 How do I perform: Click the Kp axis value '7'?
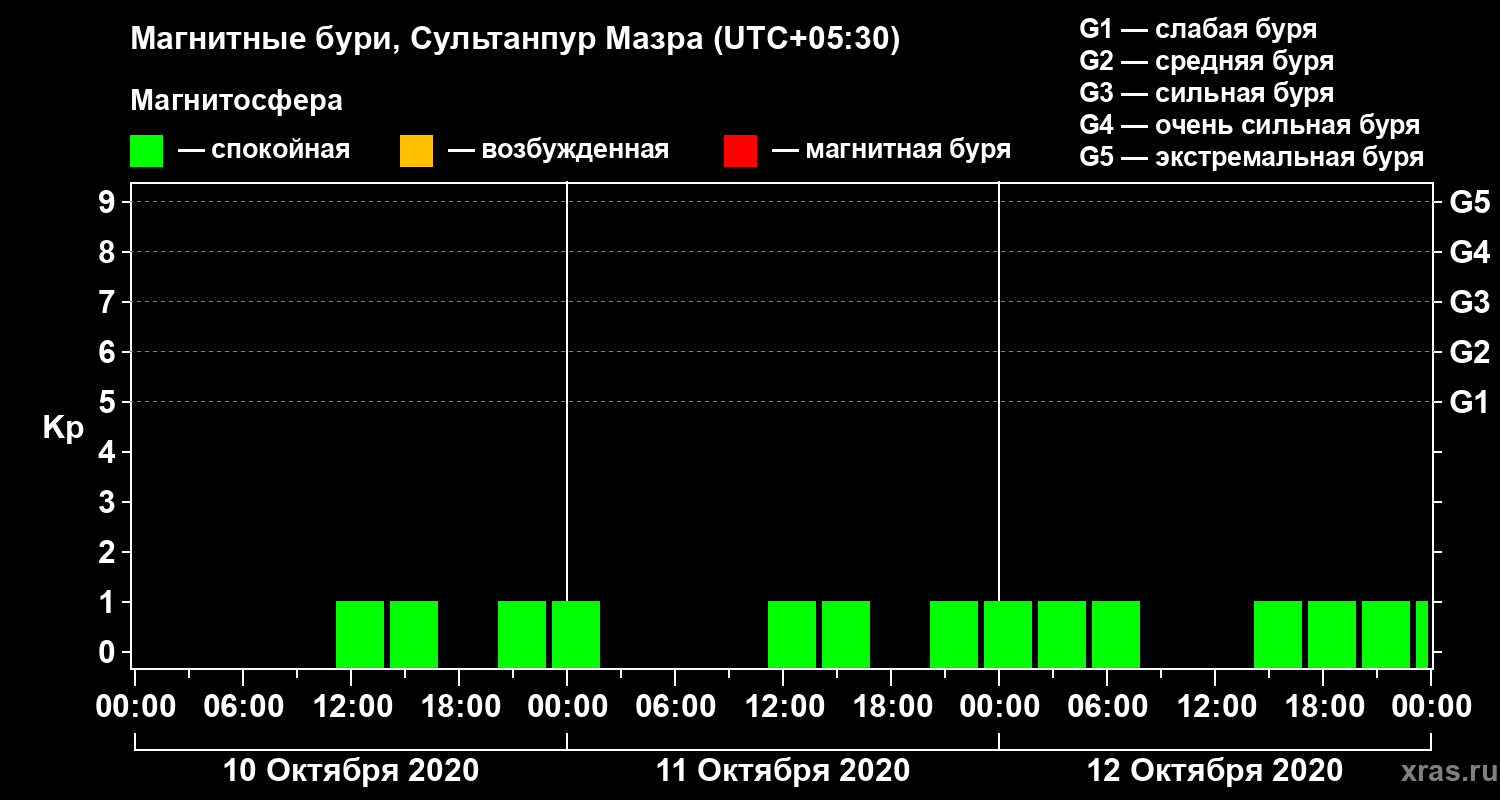pyautogui.click(x=108, y=302)
